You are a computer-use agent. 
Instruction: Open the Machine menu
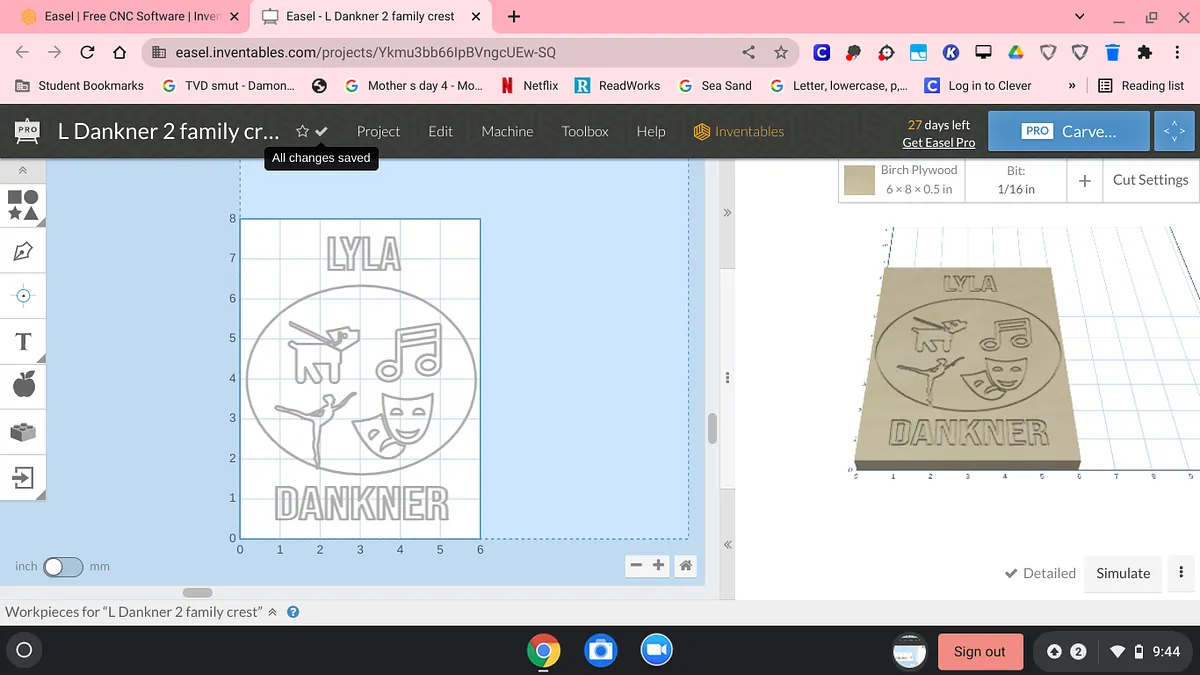(507, 132)
